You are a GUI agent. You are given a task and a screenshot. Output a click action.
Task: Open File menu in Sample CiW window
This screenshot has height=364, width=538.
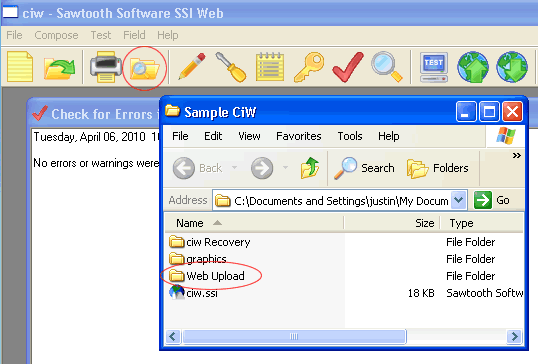coord(180,136)
